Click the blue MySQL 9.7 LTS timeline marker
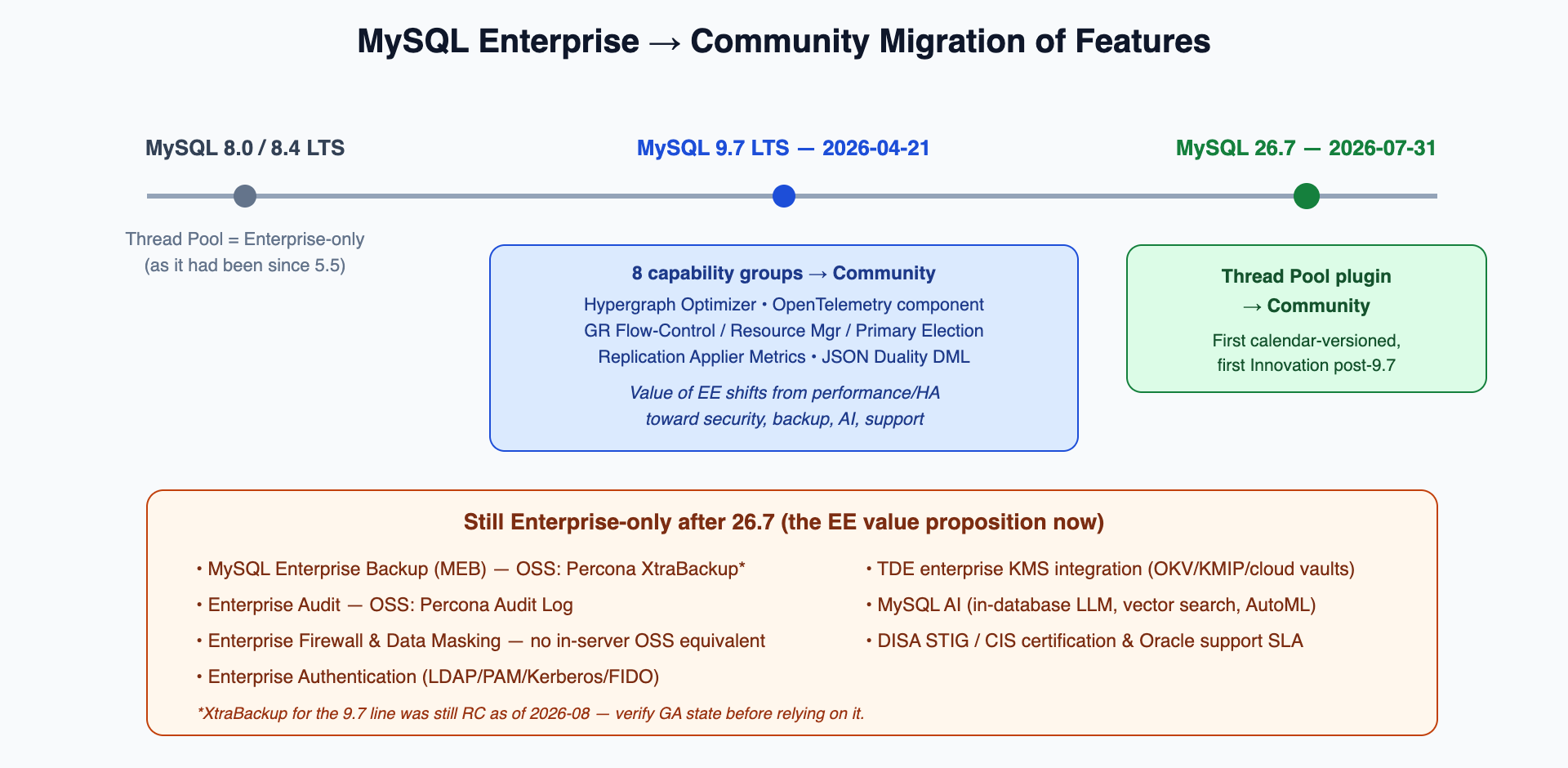 pyautogui.click(x=784, y=196)
